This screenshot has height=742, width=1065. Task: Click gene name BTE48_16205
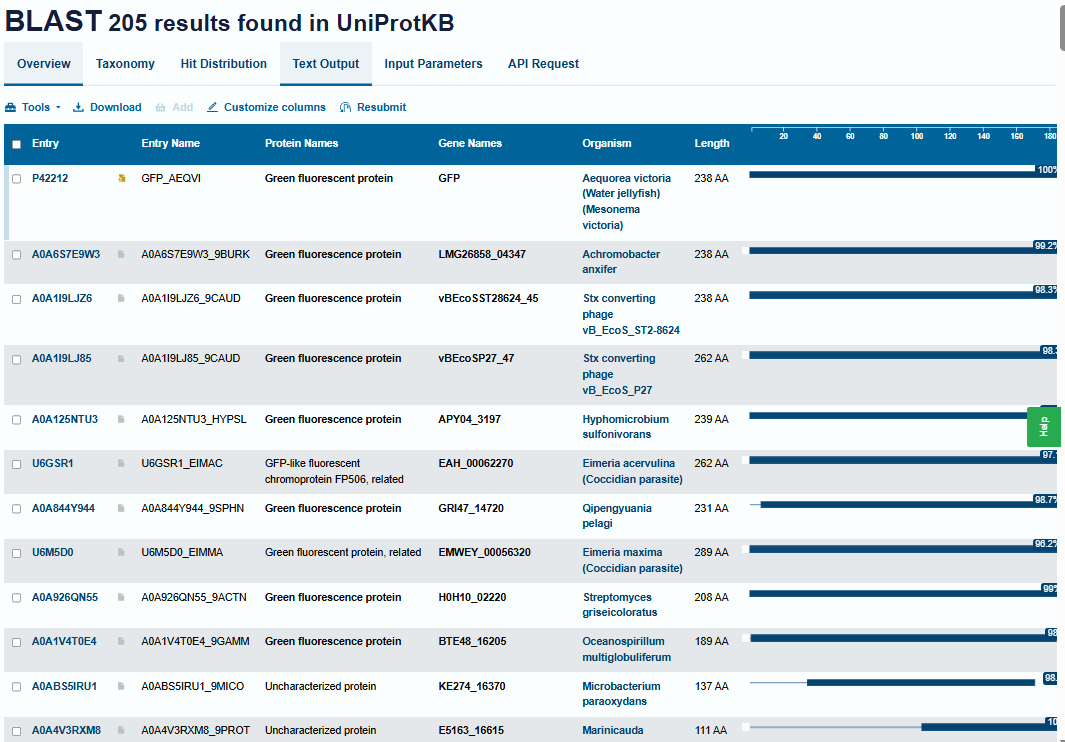(472, 641)
